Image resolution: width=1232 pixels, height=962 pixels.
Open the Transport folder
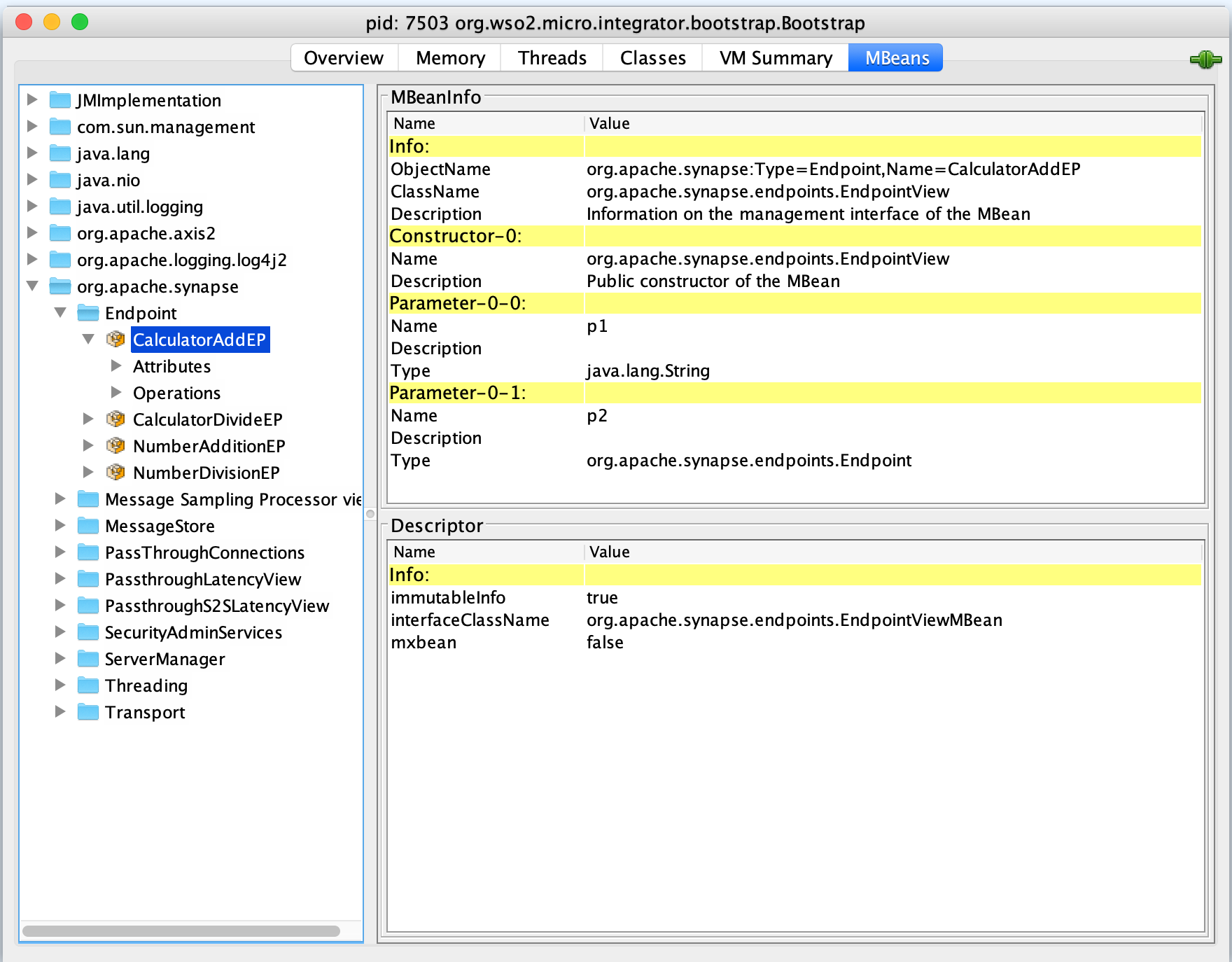click(89, 712)
